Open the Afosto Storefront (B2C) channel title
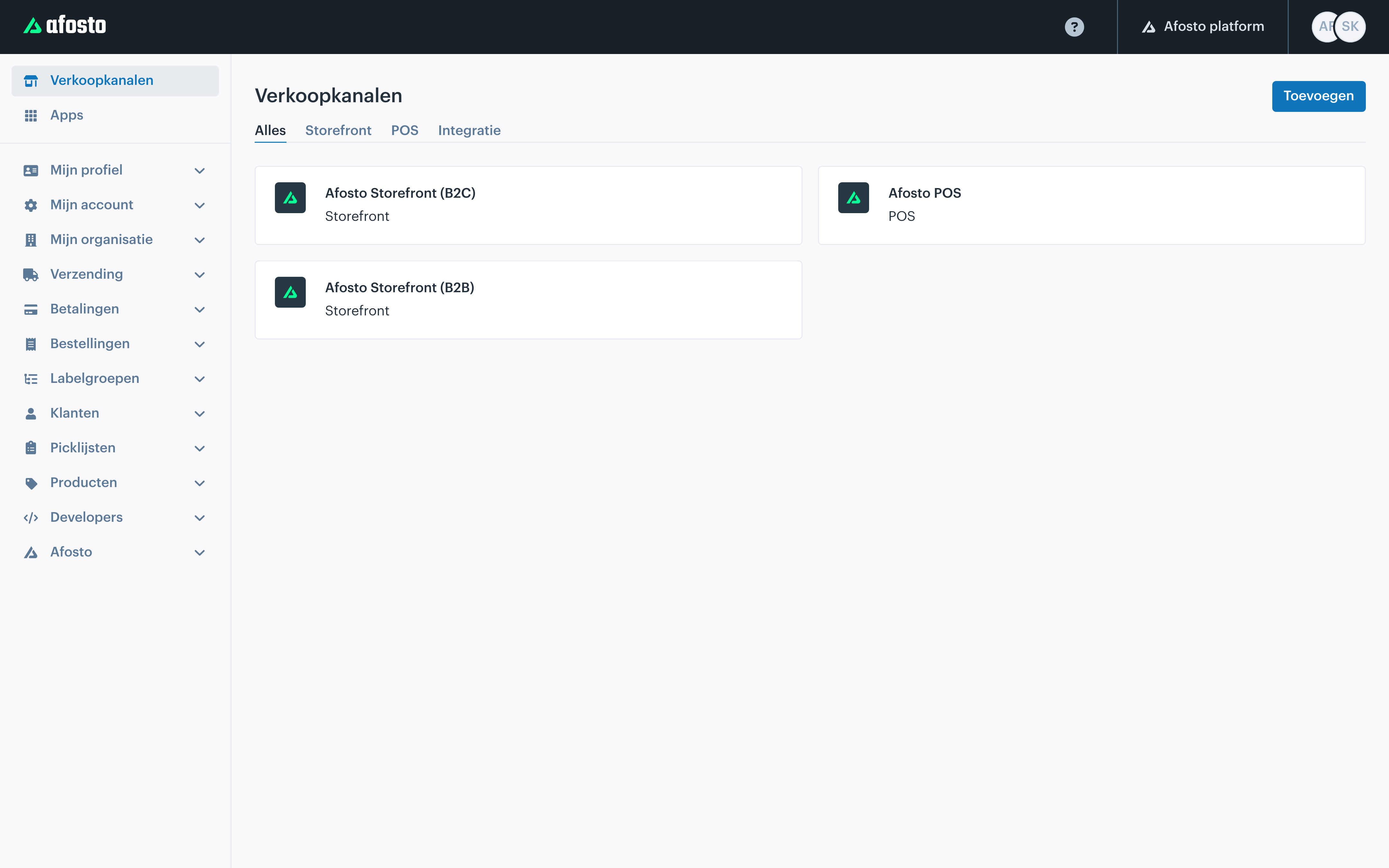This screenshot has height=868, width=1389. (400, 193)
